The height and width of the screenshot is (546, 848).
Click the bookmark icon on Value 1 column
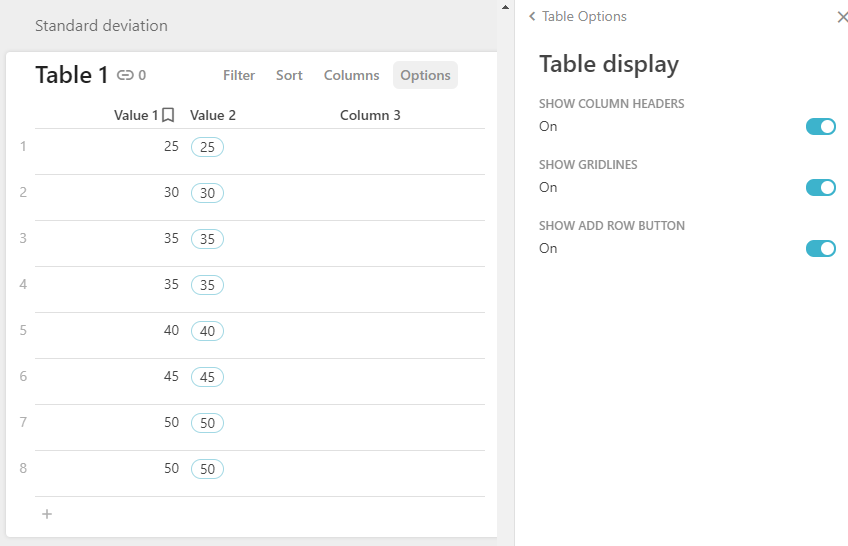click(169, 115)
